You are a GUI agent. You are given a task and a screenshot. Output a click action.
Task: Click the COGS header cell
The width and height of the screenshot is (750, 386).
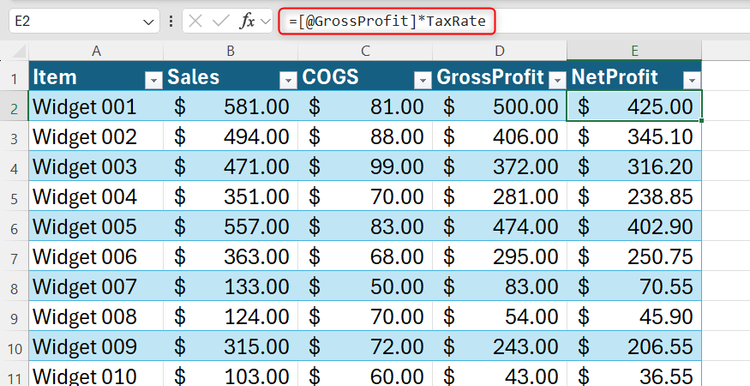point(365,77)
